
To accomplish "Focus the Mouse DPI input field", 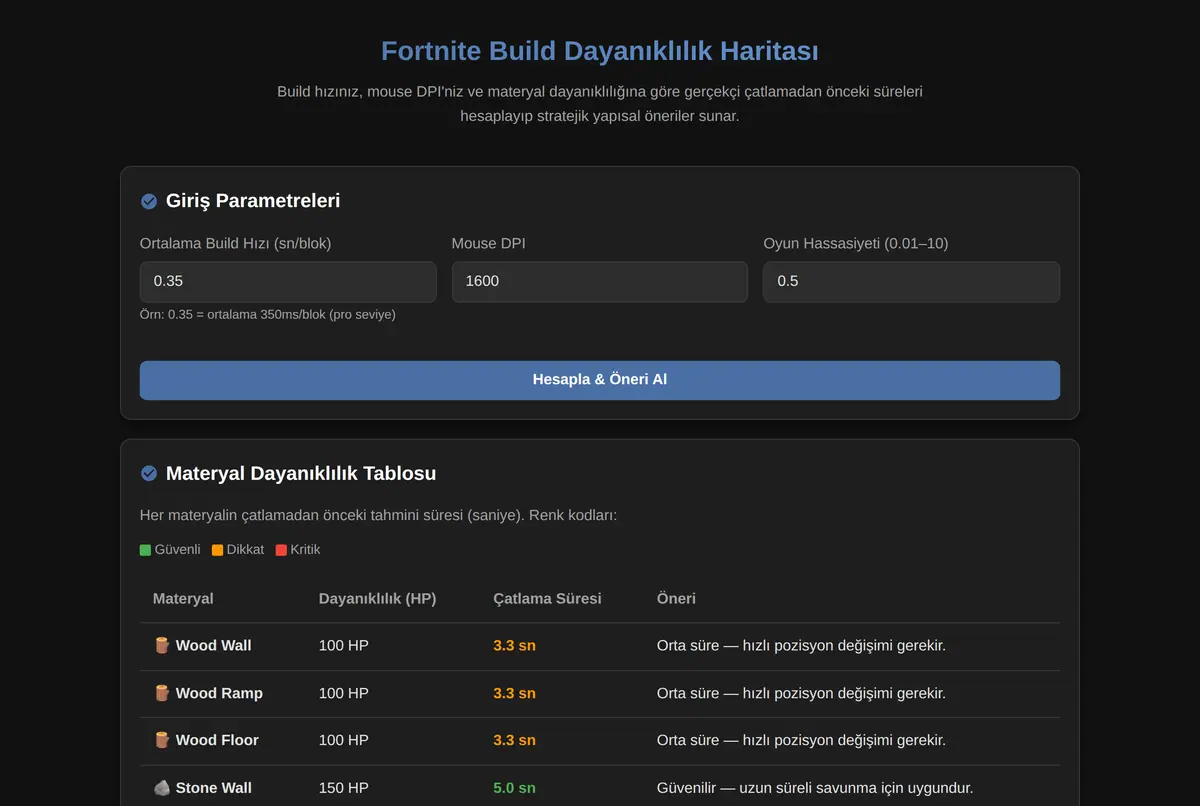I will [x=600, y=282].
